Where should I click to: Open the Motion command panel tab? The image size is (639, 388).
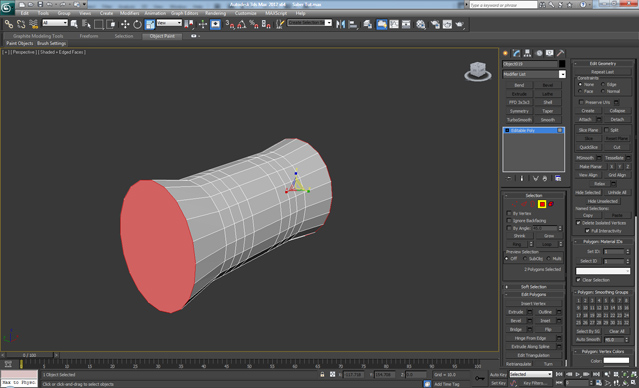[x=539, y=53]
